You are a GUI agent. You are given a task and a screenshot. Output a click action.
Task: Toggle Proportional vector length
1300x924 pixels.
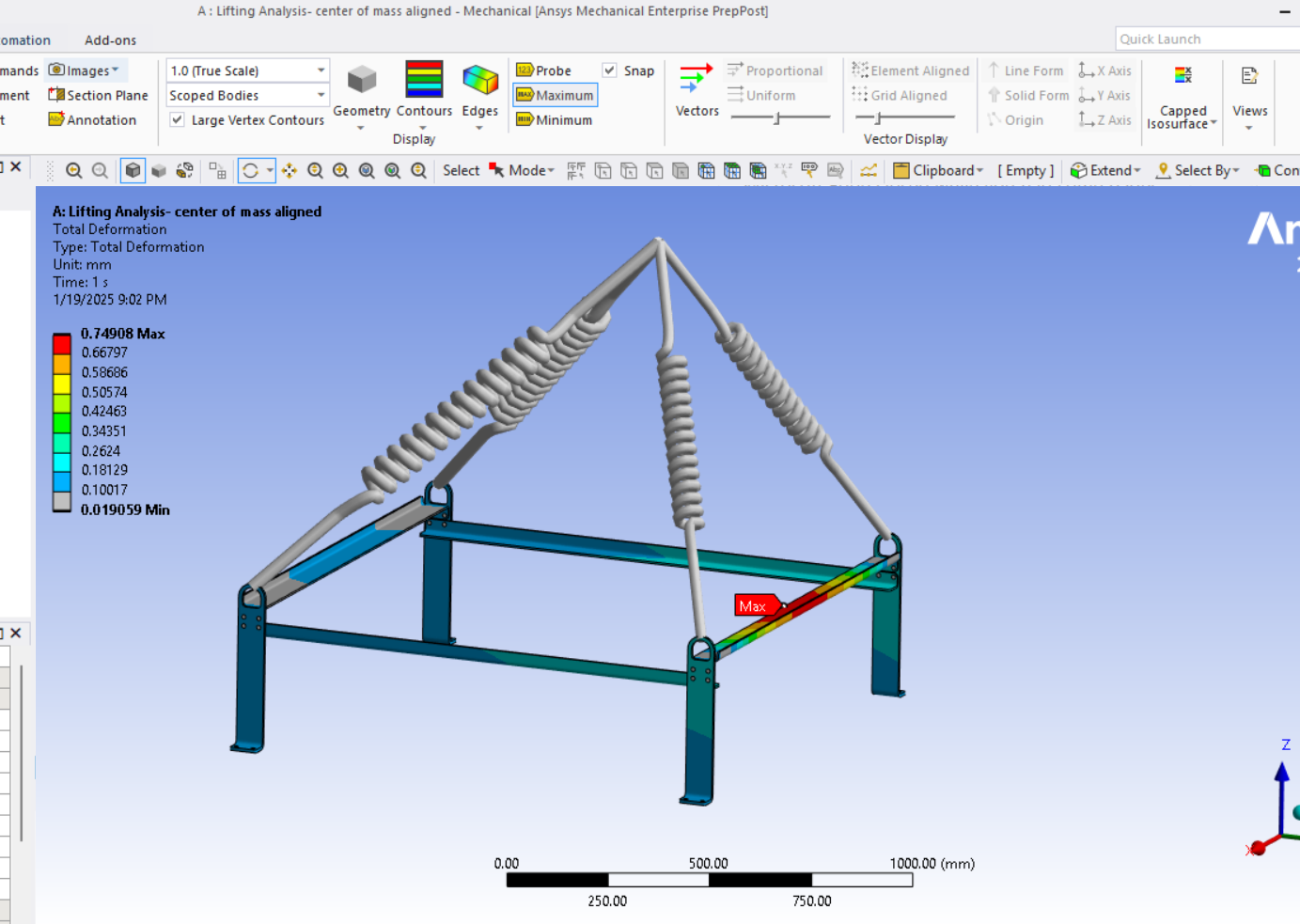775,70
